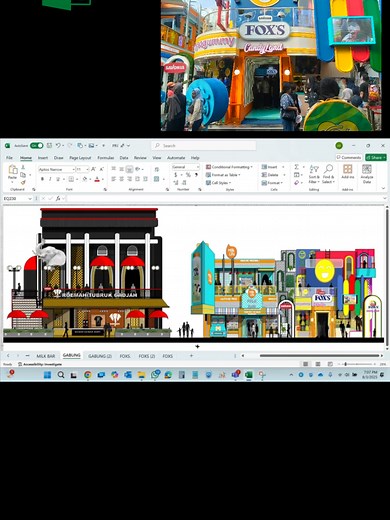Click the Paste clipboard icon
The image size is (390, 520).
(x=13, y=170)
